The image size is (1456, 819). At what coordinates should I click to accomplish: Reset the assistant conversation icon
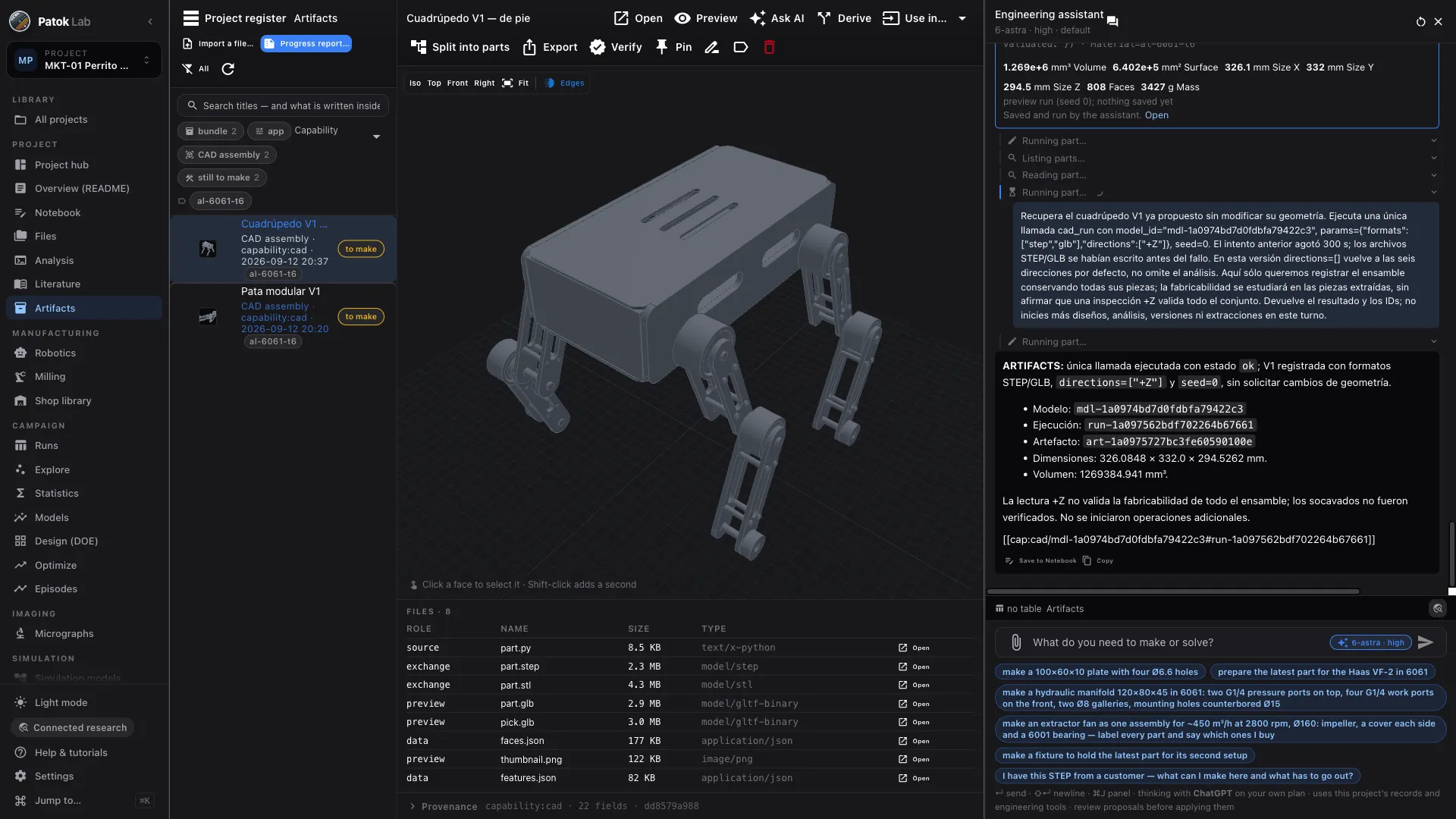pos(1420,21)
